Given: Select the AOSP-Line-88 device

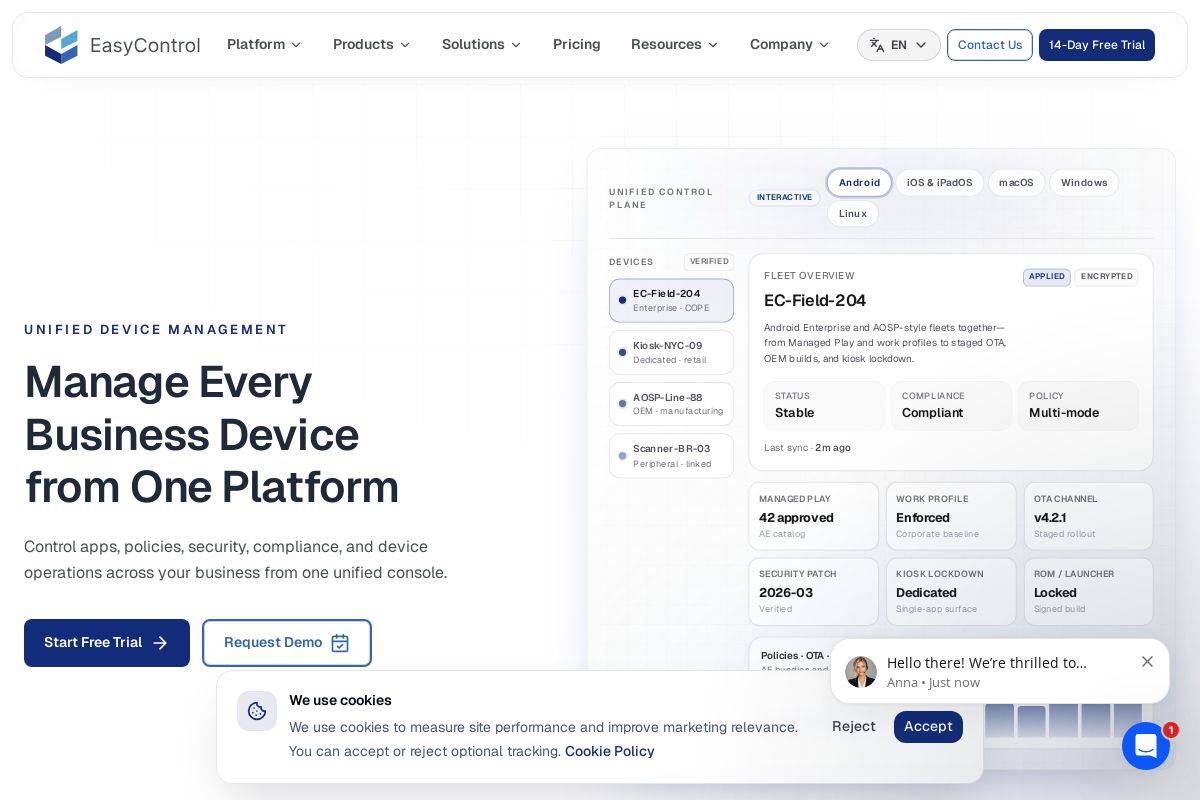Looking at the screenshot, I should [671, 404].
